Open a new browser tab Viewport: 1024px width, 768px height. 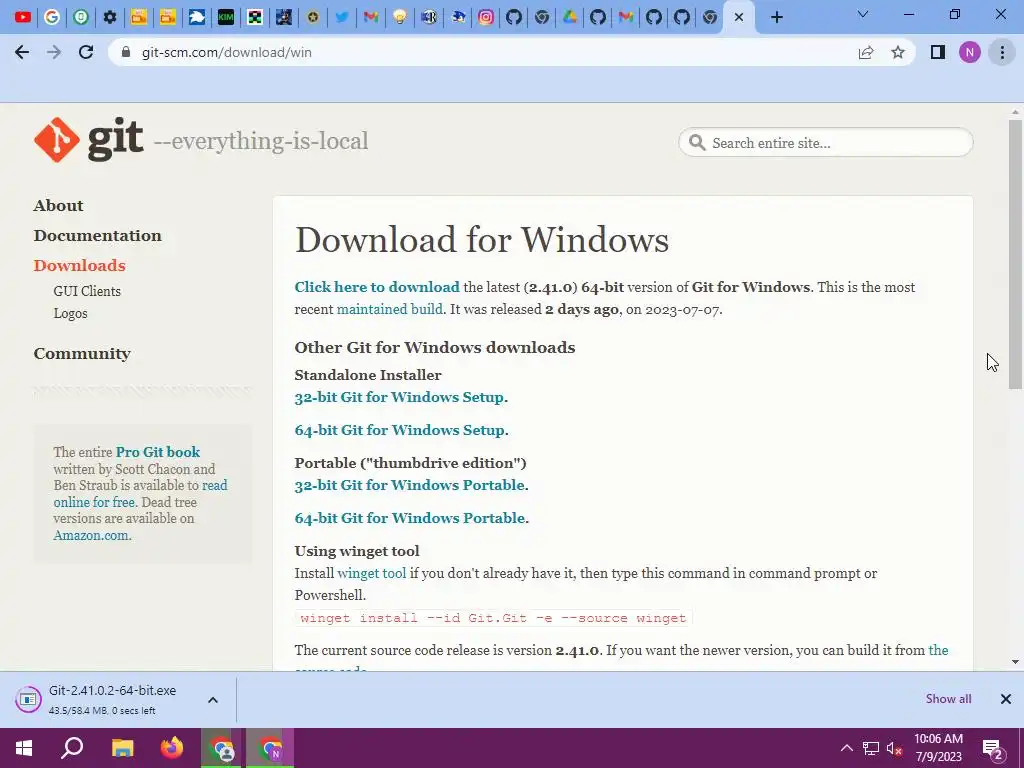776,18
